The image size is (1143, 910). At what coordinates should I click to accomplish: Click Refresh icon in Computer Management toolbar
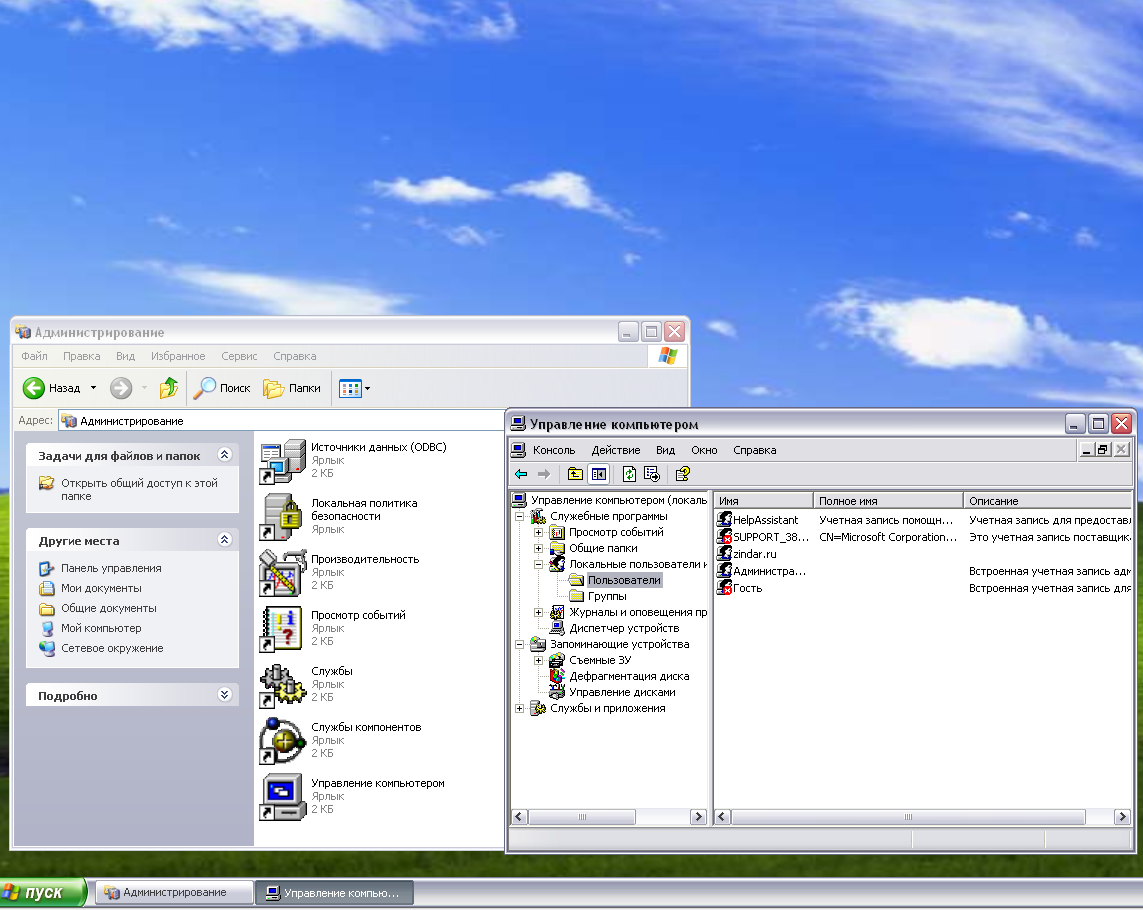coord(629,475)
